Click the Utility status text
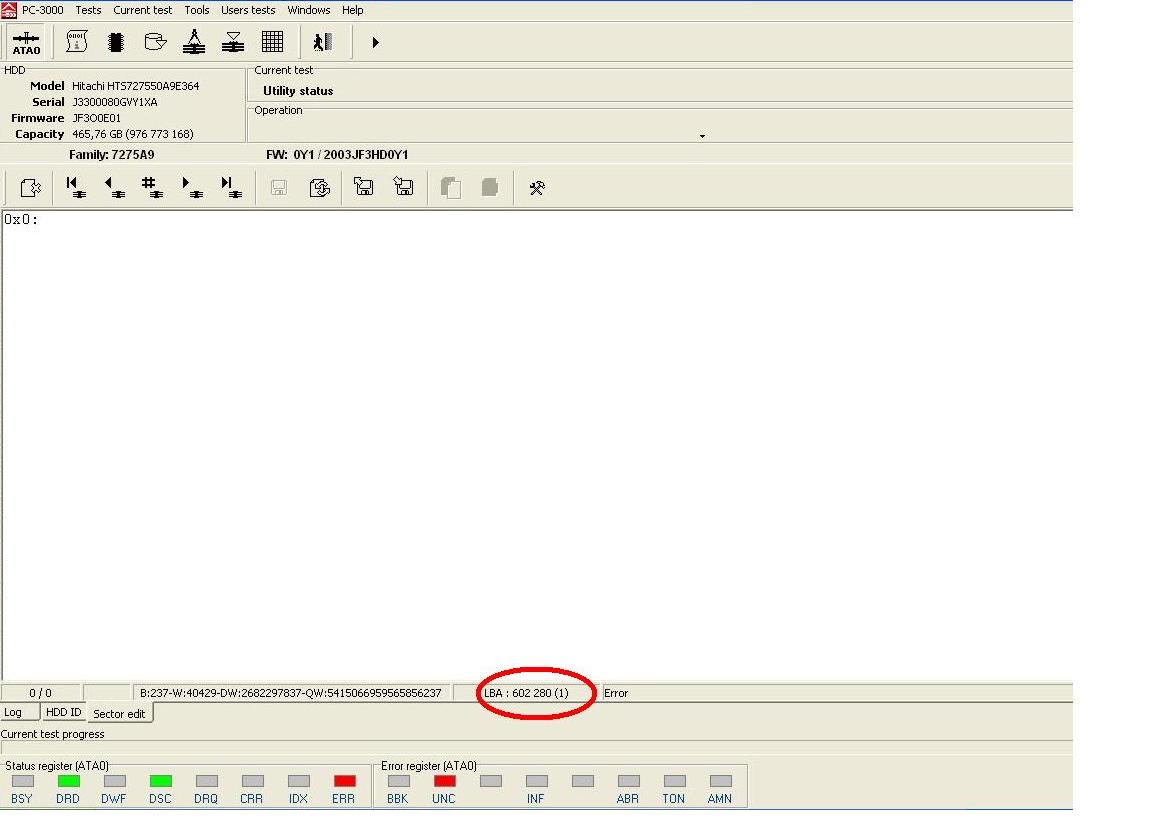The image size is (1151, 835). tap(298, 91)
